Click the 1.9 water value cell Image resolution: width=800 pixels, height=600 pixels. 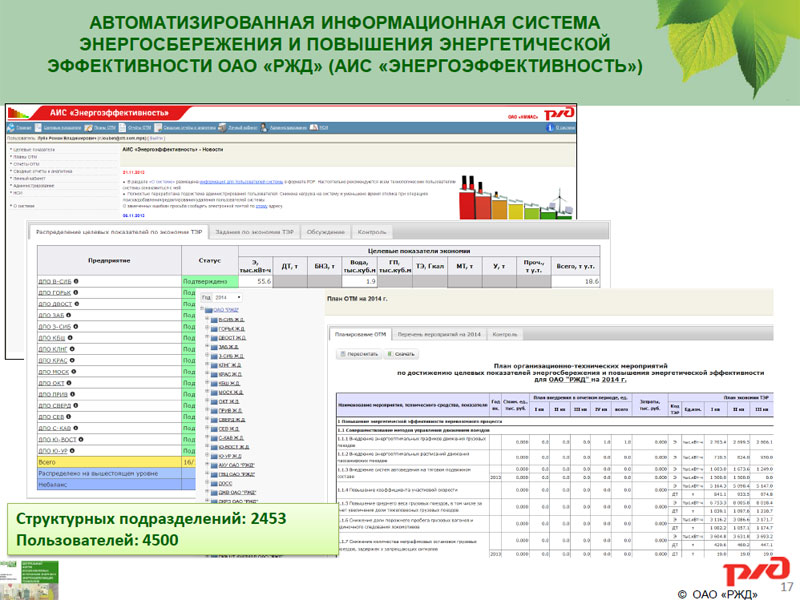360,281
